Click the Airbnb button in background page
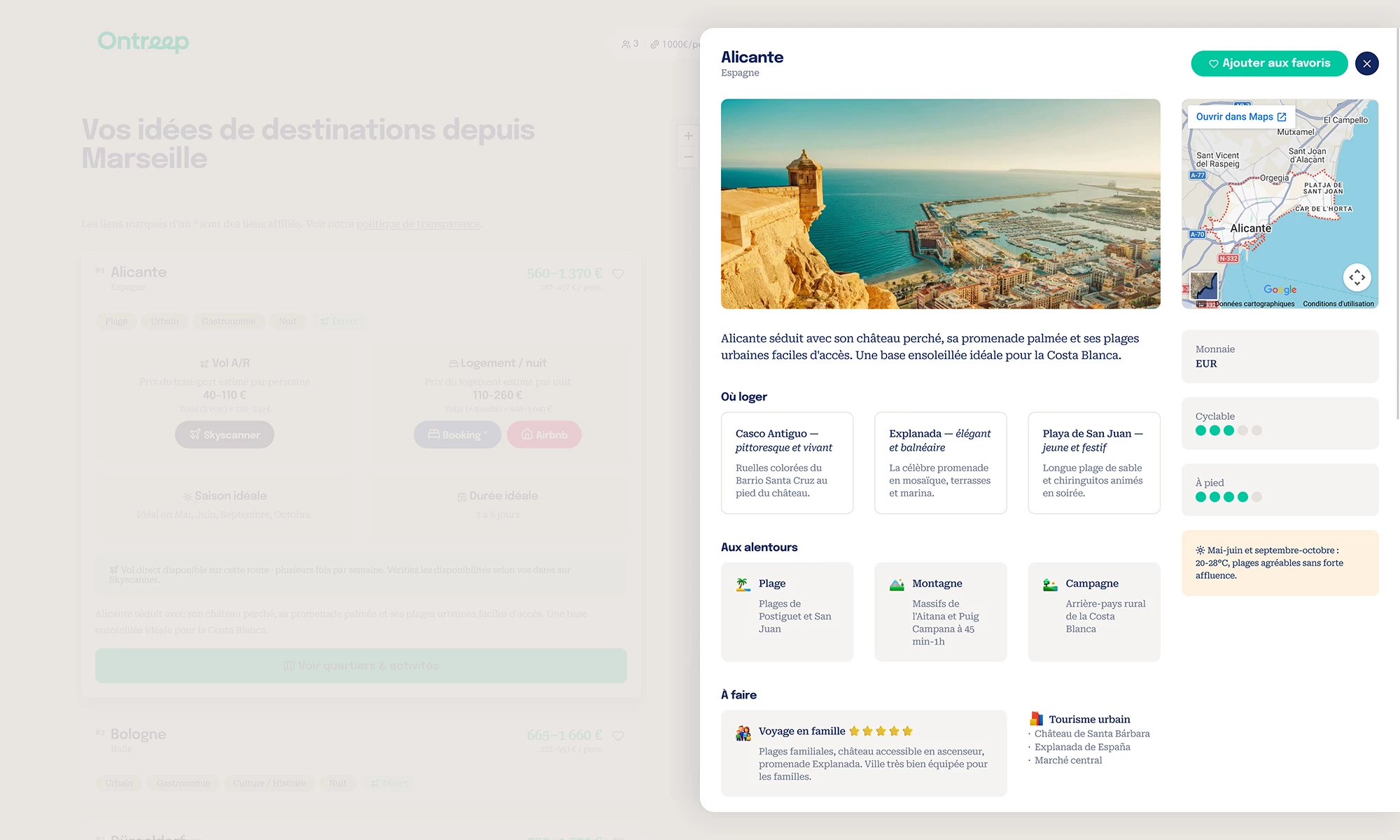Image resolution: width=1400 pixels, height=840 pixels. tap(544, 435)
